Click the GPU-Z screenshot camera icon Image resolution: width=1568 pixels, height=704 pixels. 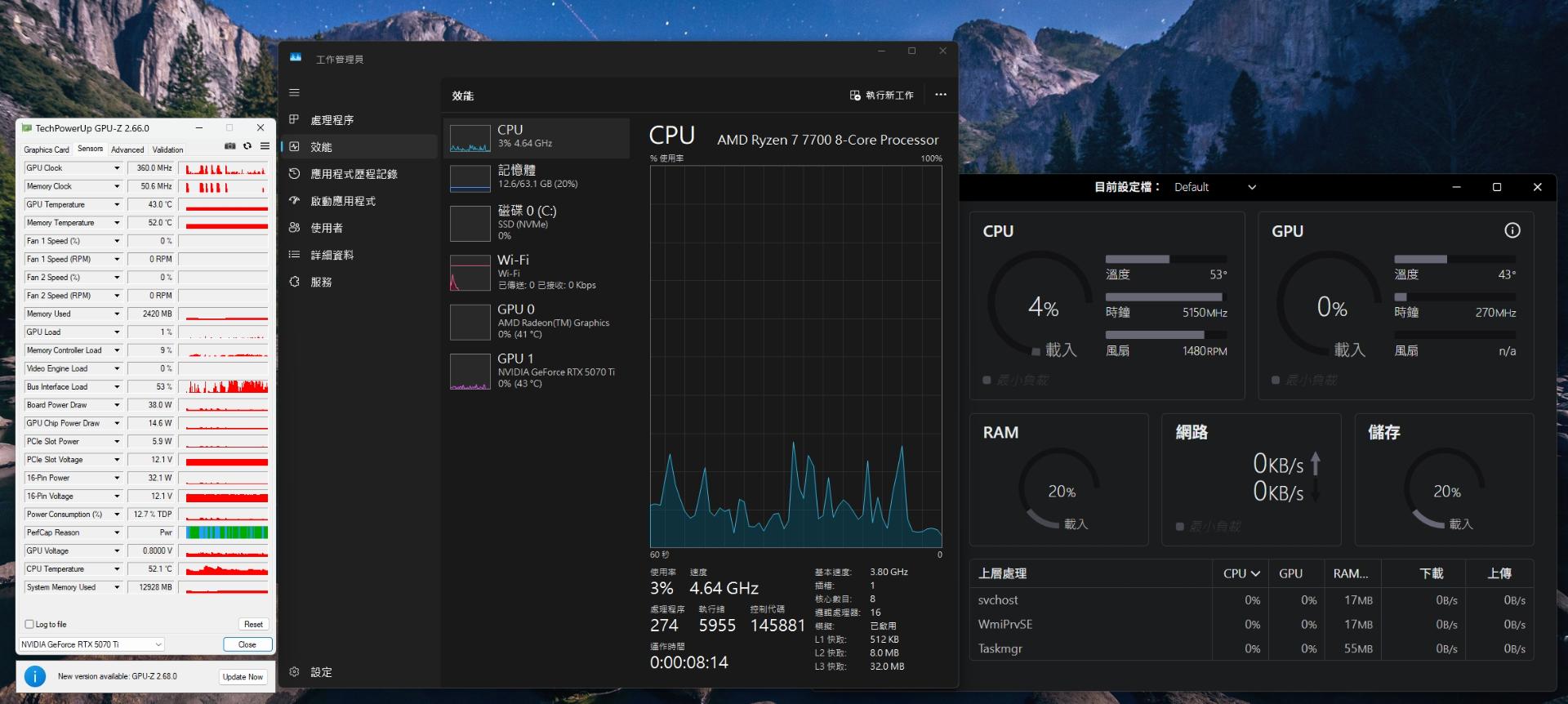click(x=230, y=146)
